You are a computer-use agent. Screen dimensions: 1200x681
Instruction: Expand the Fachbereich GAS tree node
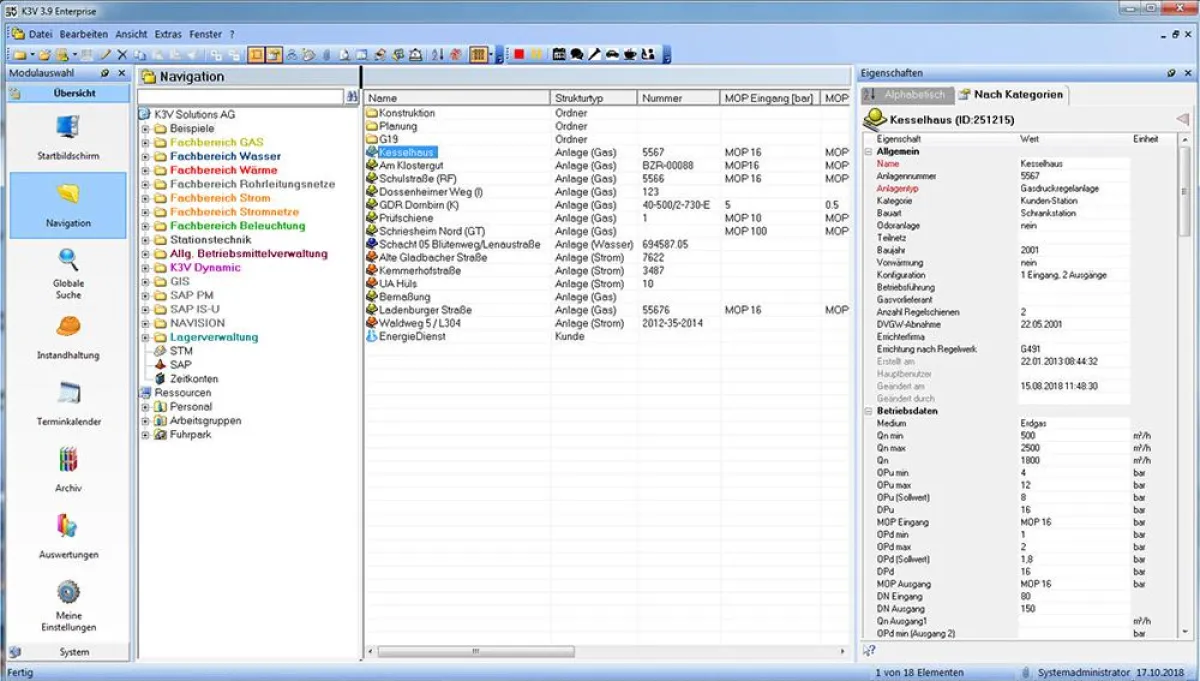click(x=146, y=143)
